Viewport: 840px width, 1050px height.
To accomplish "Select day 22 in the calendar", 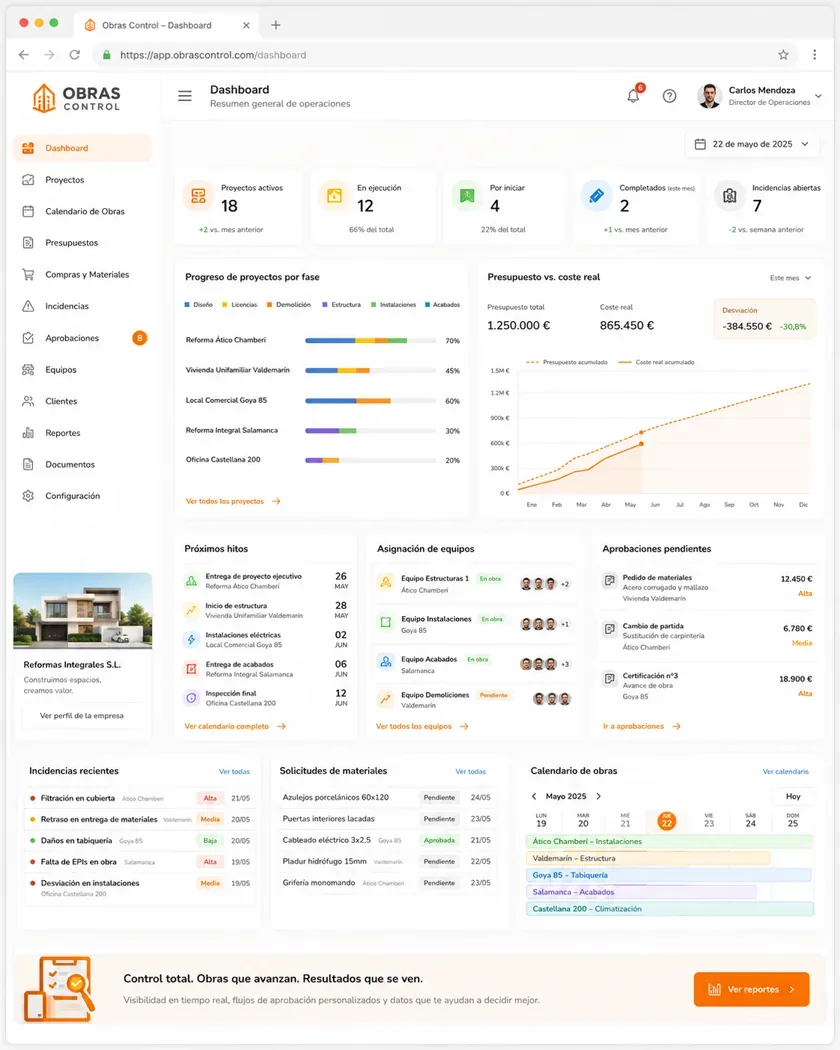I will point(667,821).
